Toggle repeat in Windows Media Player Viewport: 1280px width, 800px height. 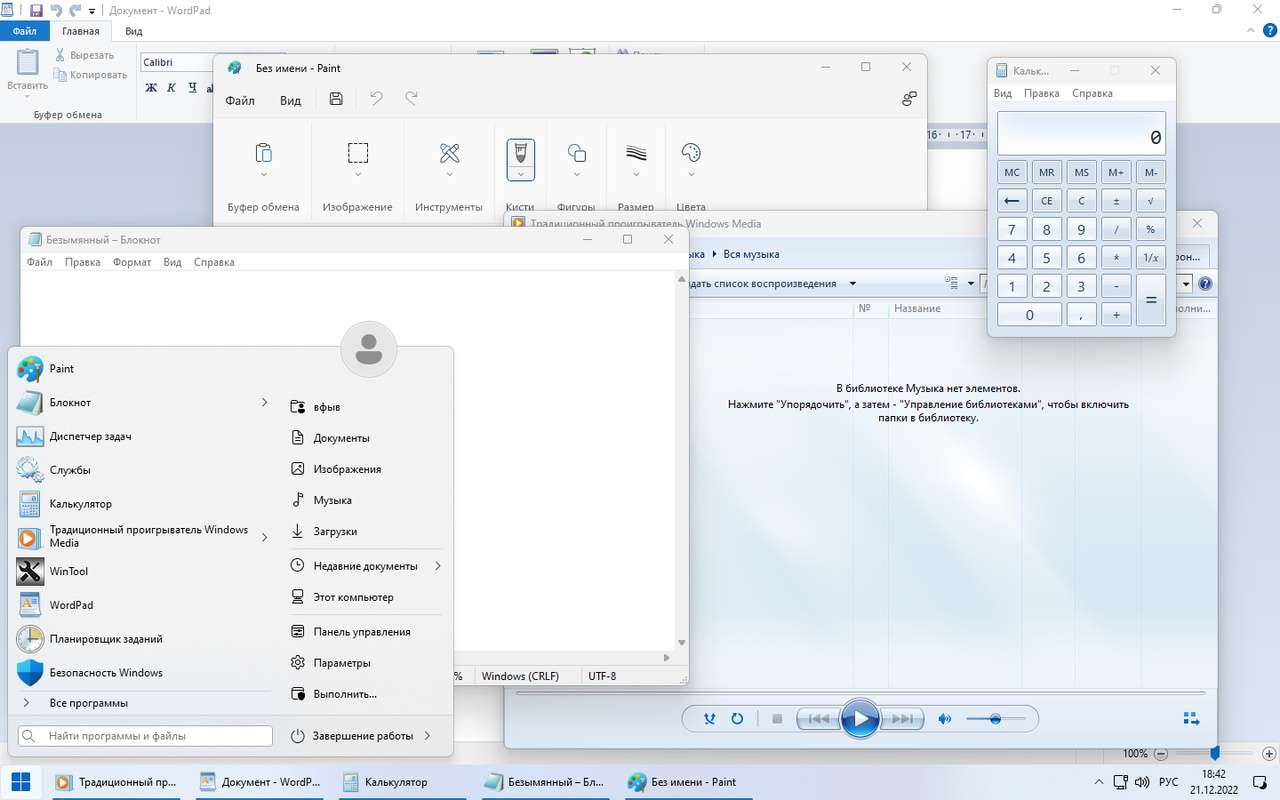click(x=737, y=718)
